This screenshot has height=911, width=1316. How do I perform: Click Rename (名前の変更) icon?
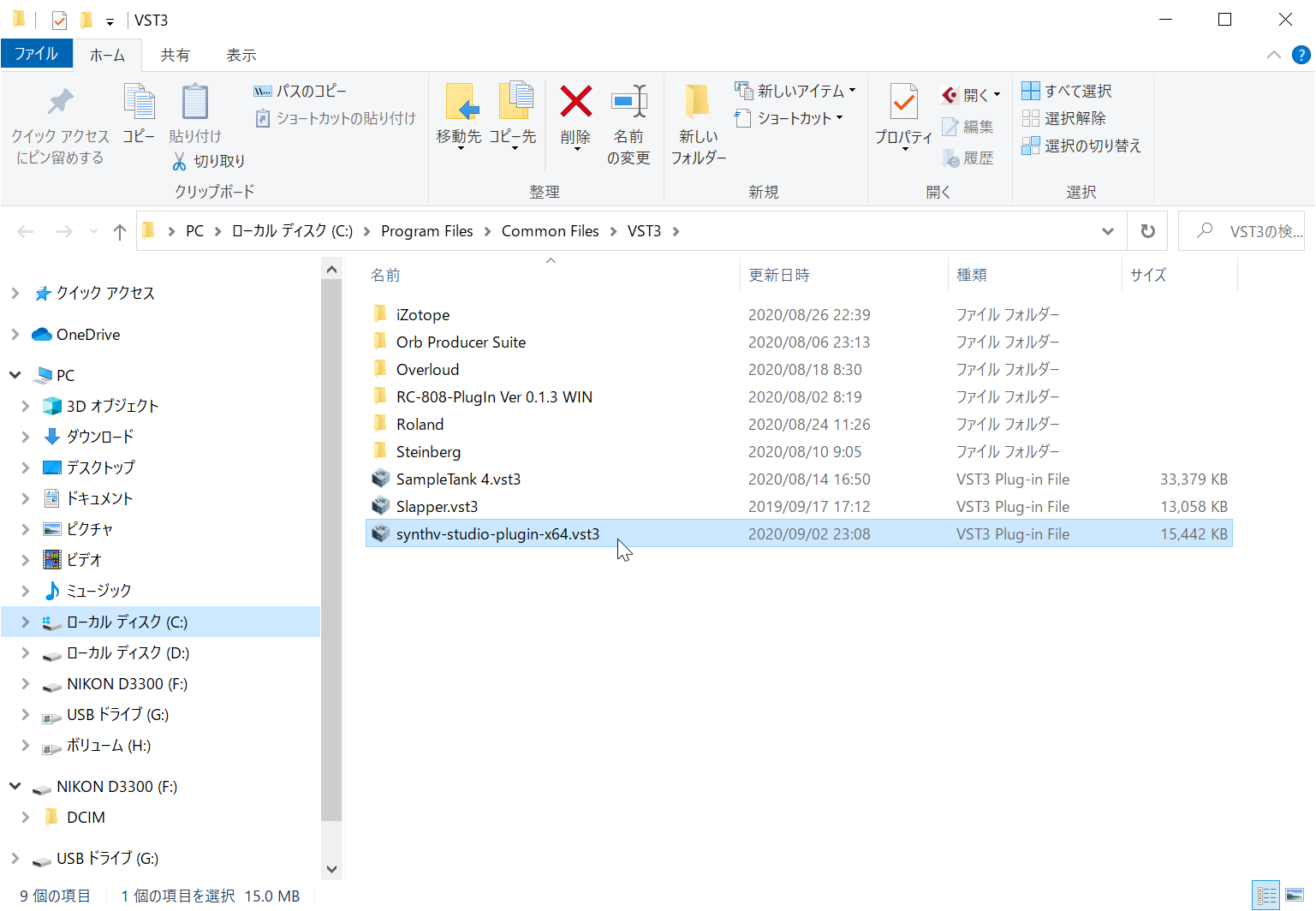629,101
